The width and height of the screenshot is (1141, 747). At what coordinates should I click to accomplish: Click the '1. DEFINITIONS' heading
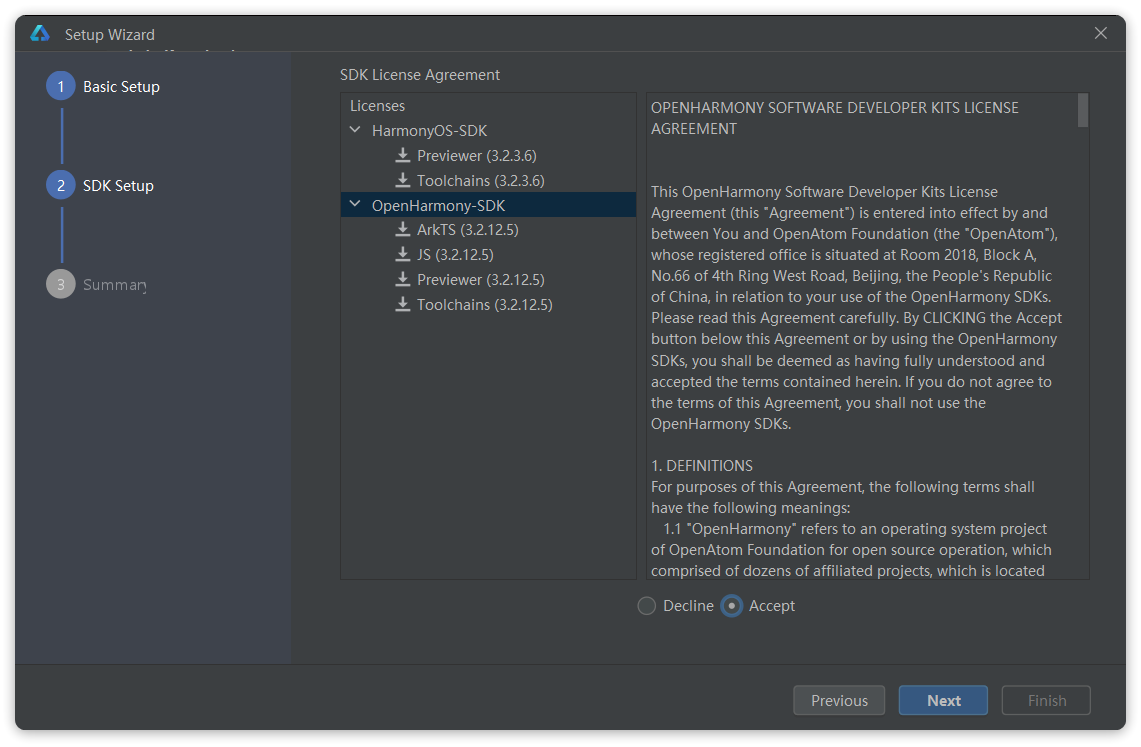click(x=701, y=466)
